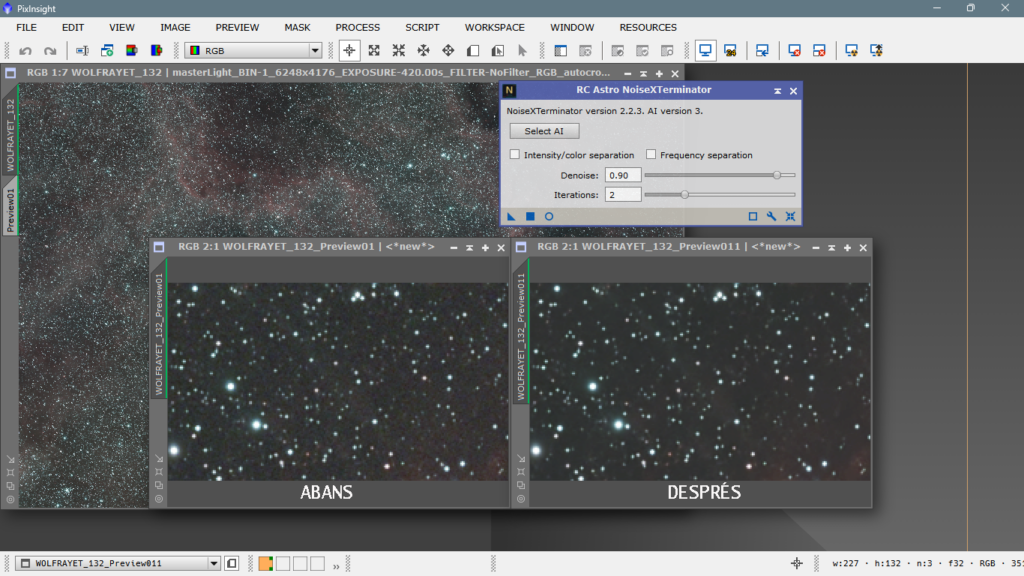Image resolution: width=1024 pixels, height=576 pixels.
Task: Click the red-green-blue channels toolbar icon
Action: click(x=132, y=50)
